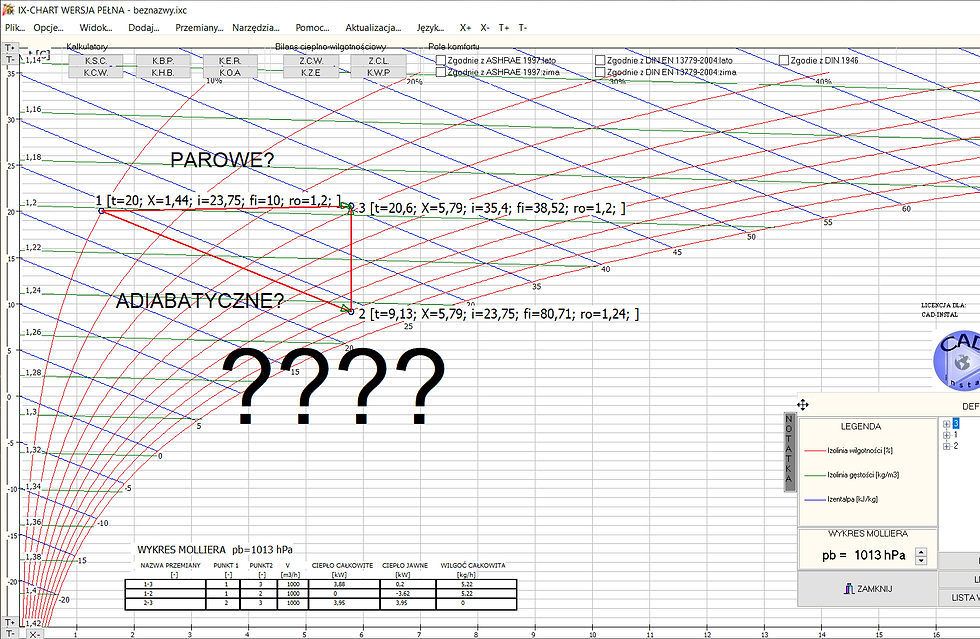Click the K.W.P balance button
Screen dimensions: 980x639
[x=378, y=73]
